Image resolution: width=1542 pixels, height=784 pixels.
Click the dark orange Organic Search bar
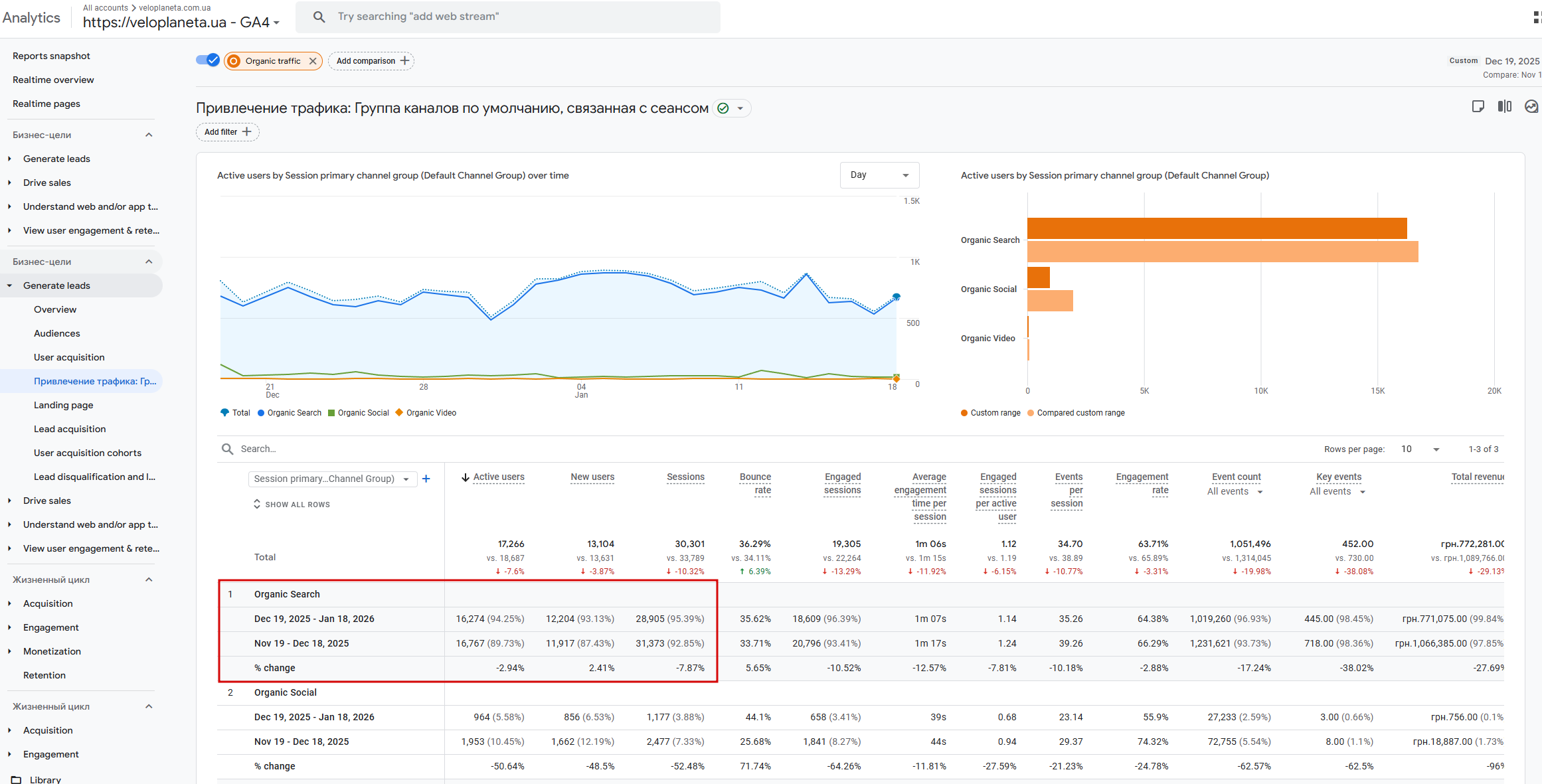click(1217, 228)
